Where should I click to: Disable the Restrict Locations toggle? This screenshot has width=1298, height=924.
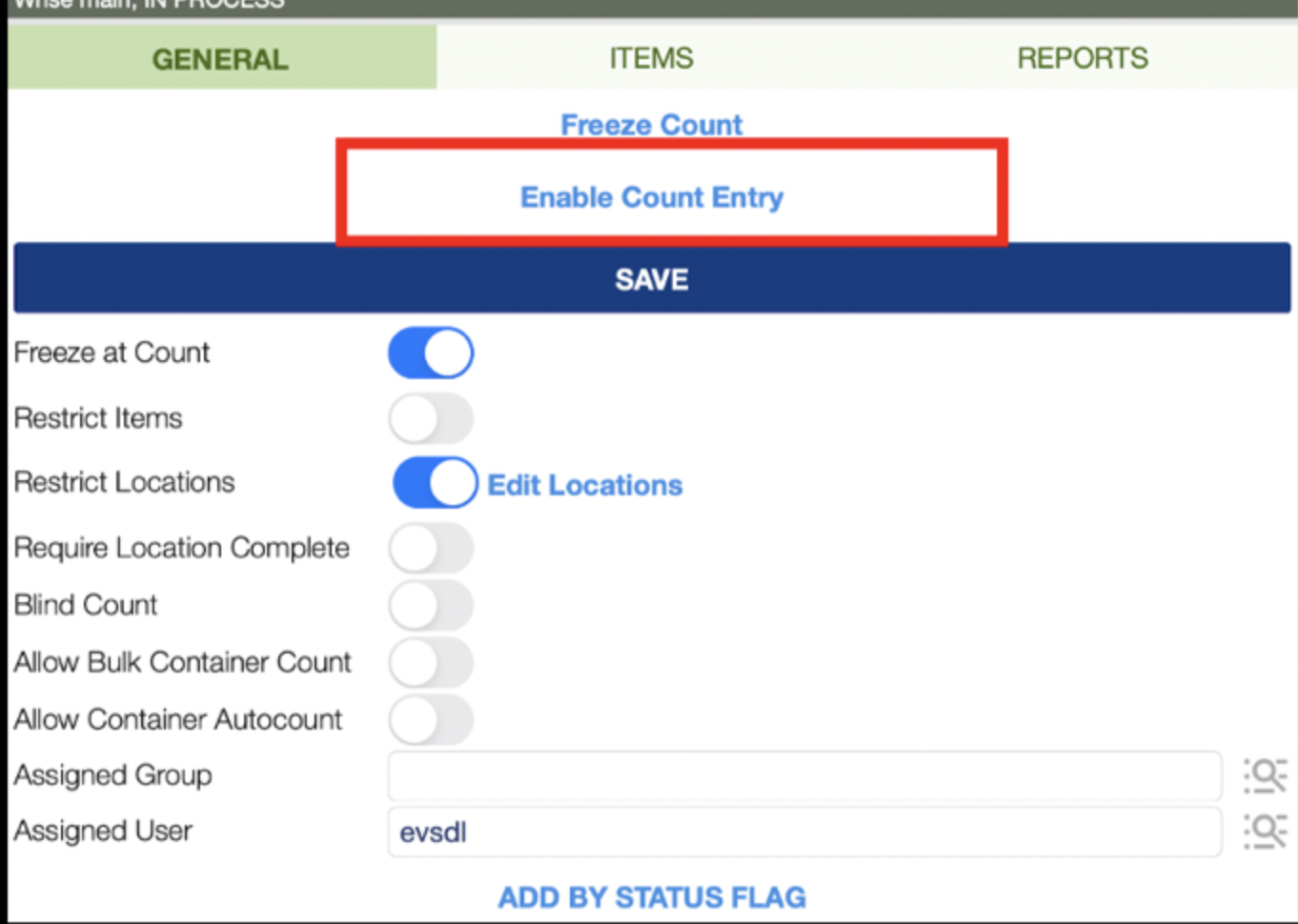436,483
